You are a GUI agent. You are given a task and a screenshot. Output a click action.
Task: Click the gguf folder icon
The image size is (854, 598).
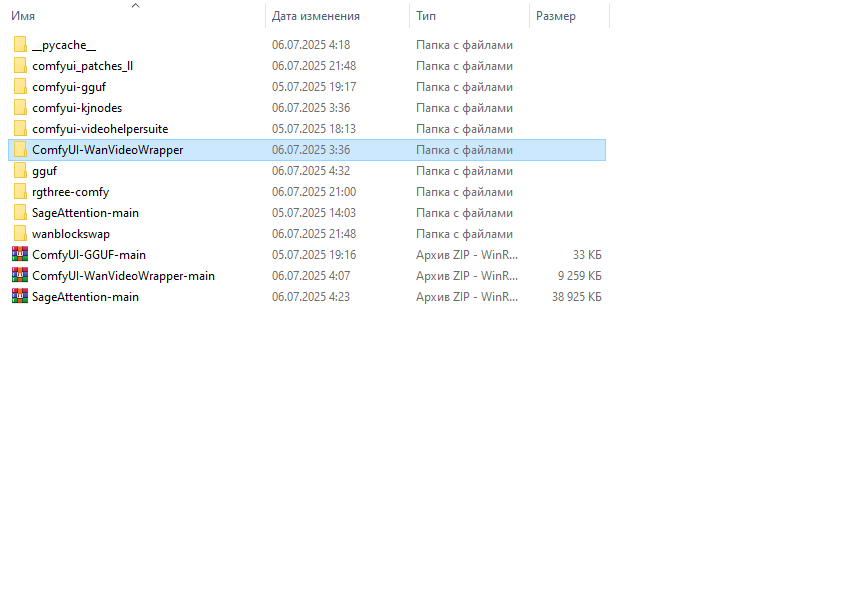20,170
